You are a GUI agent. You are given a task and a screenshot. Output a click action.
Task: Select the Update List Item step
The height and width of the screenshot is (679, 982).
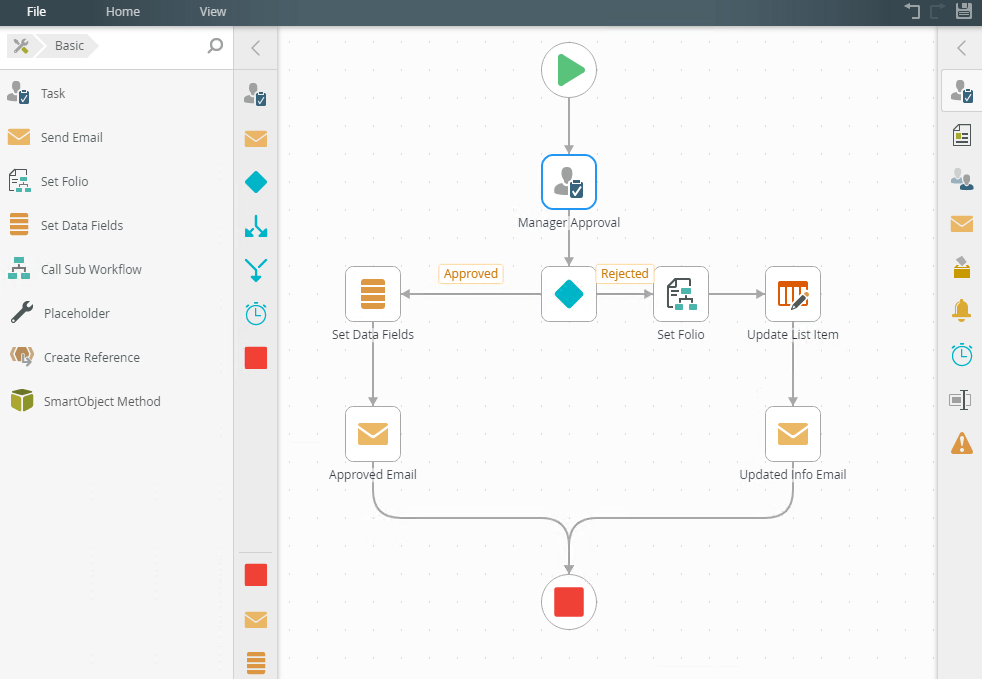(793, 294)
